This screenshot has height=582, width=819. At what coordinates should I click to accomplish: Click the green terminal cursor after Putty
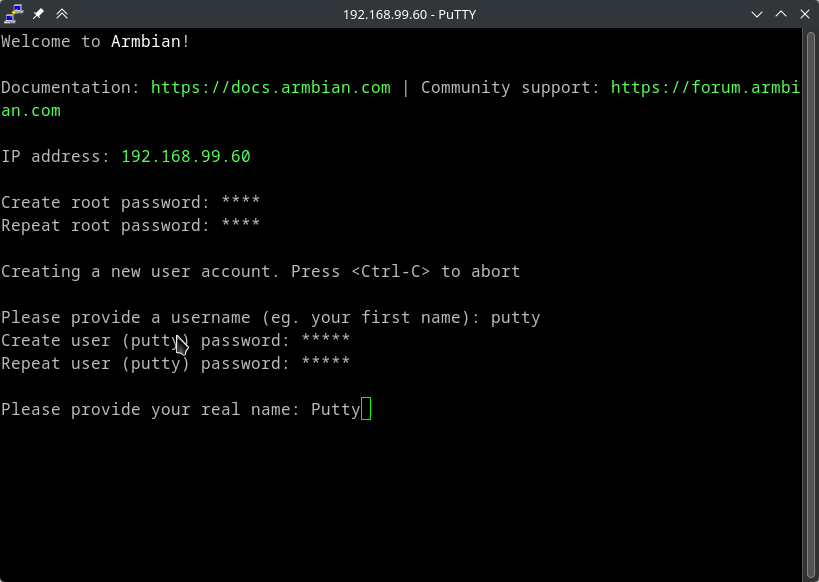coord(366,409)
